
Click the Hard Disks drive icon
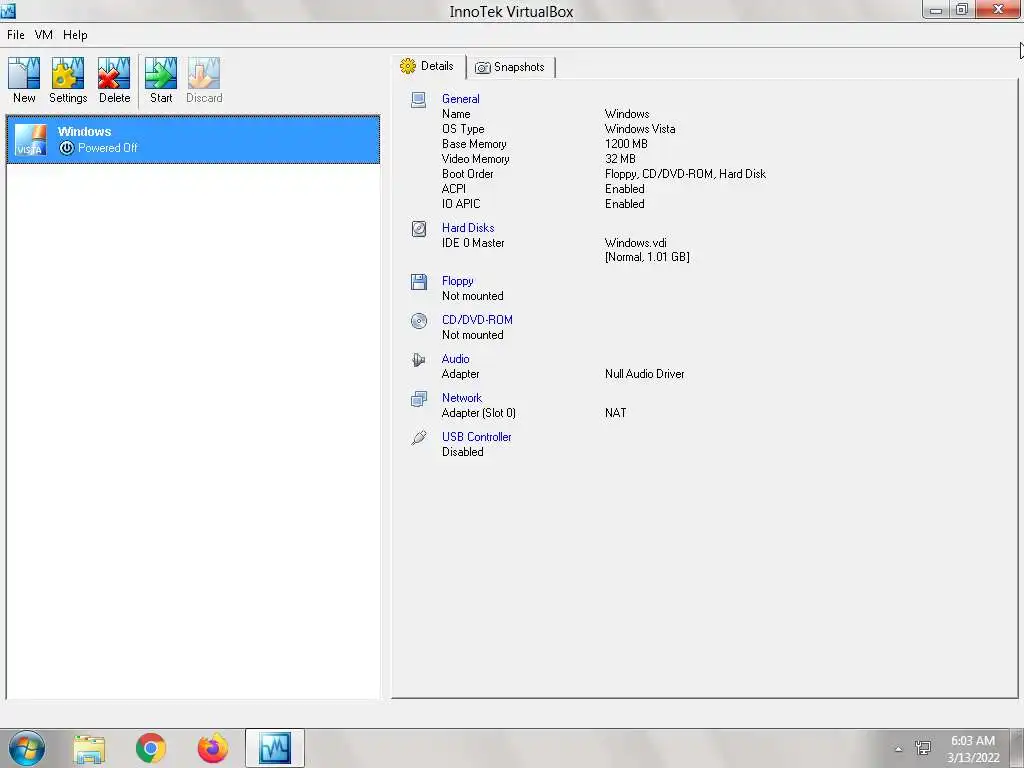[x=419, y=229]
